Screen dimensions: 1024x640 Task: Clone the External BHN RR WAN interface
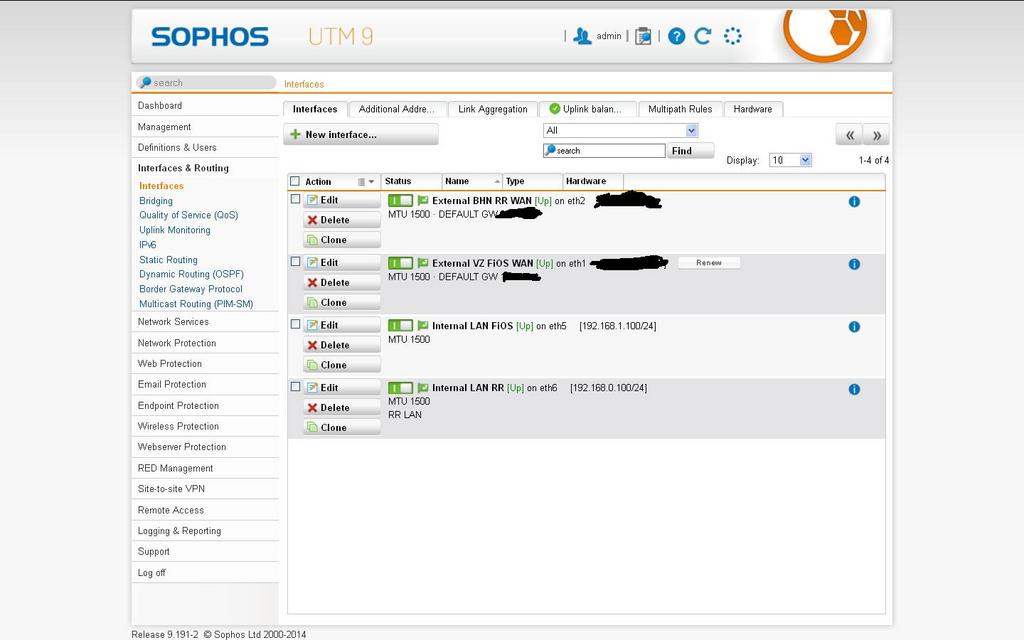click(x=342, y=240)
